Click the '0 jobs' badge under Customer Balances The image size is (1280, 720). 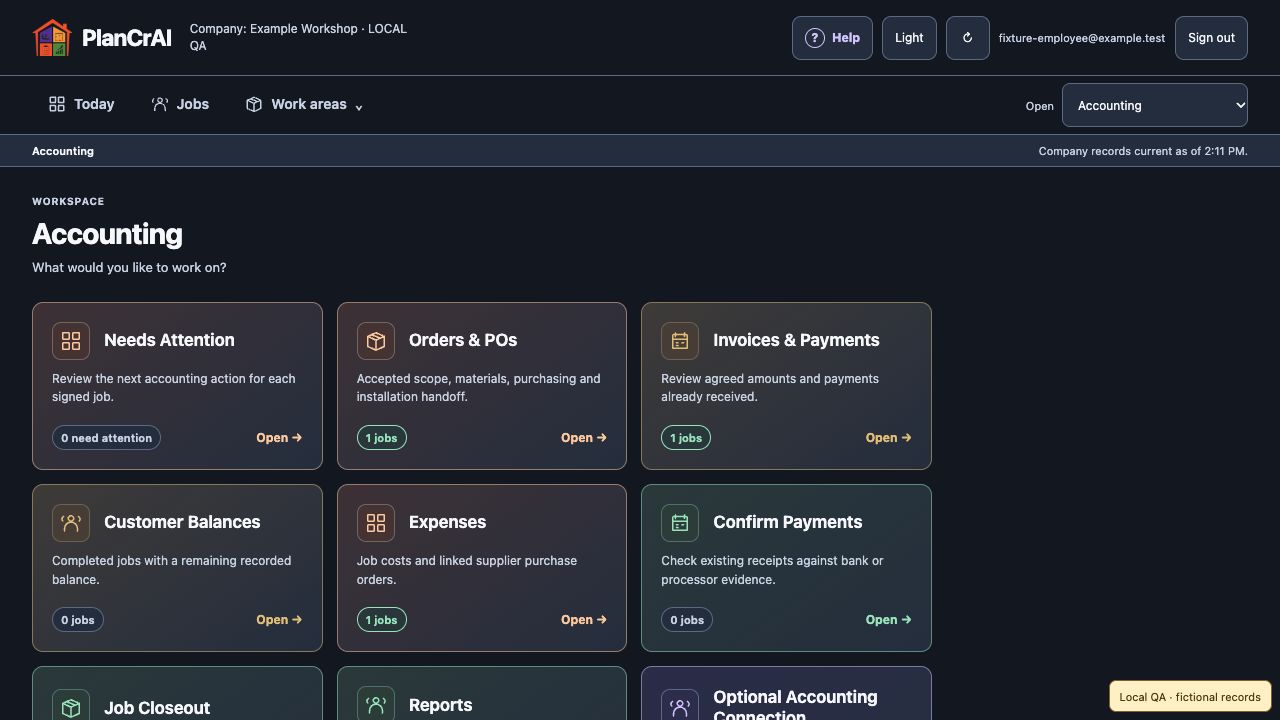click(x=78, y=620)
